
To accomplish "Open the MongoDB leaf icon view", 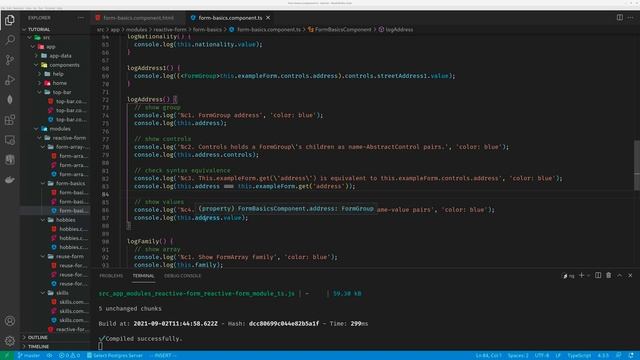I will [10, 100].
